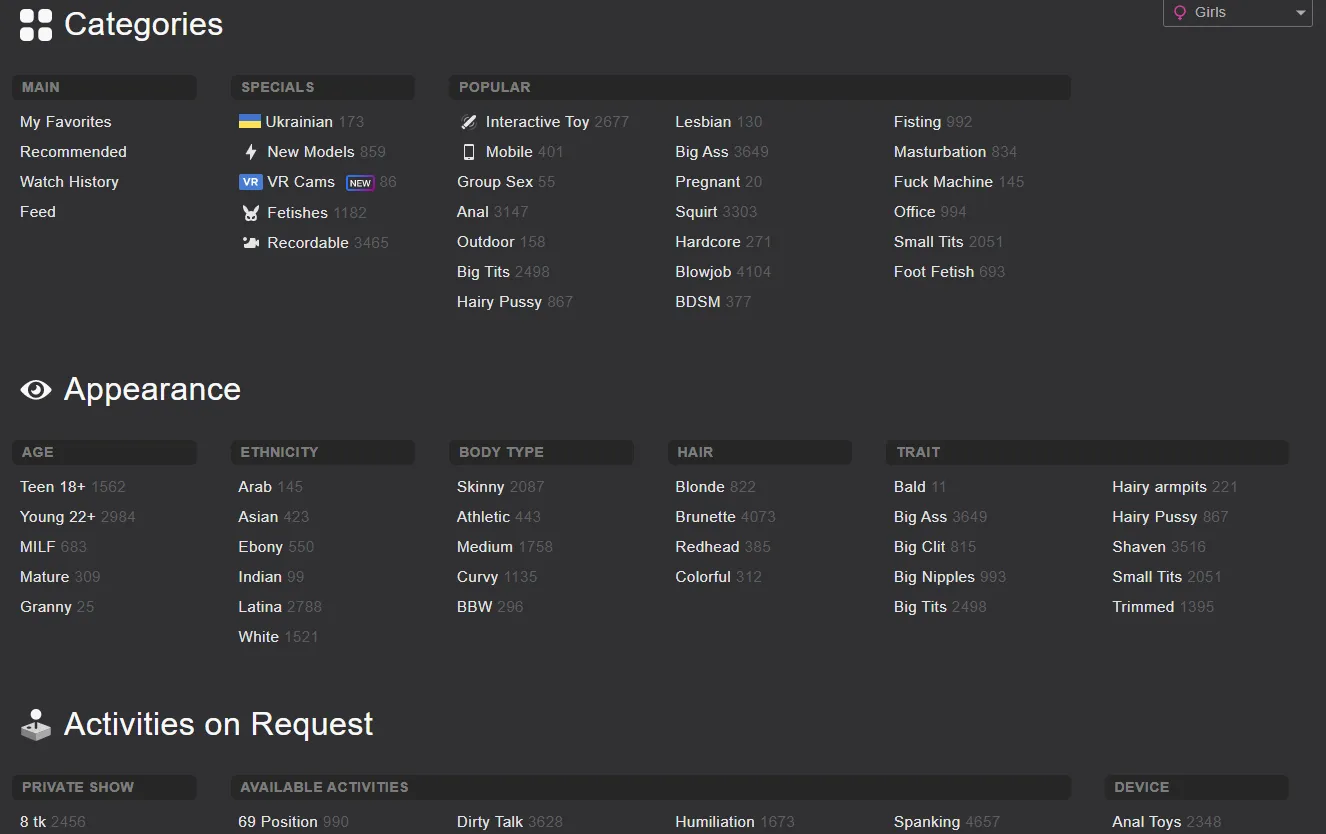Choose Colorful under the Hair section

coord(703,577)
